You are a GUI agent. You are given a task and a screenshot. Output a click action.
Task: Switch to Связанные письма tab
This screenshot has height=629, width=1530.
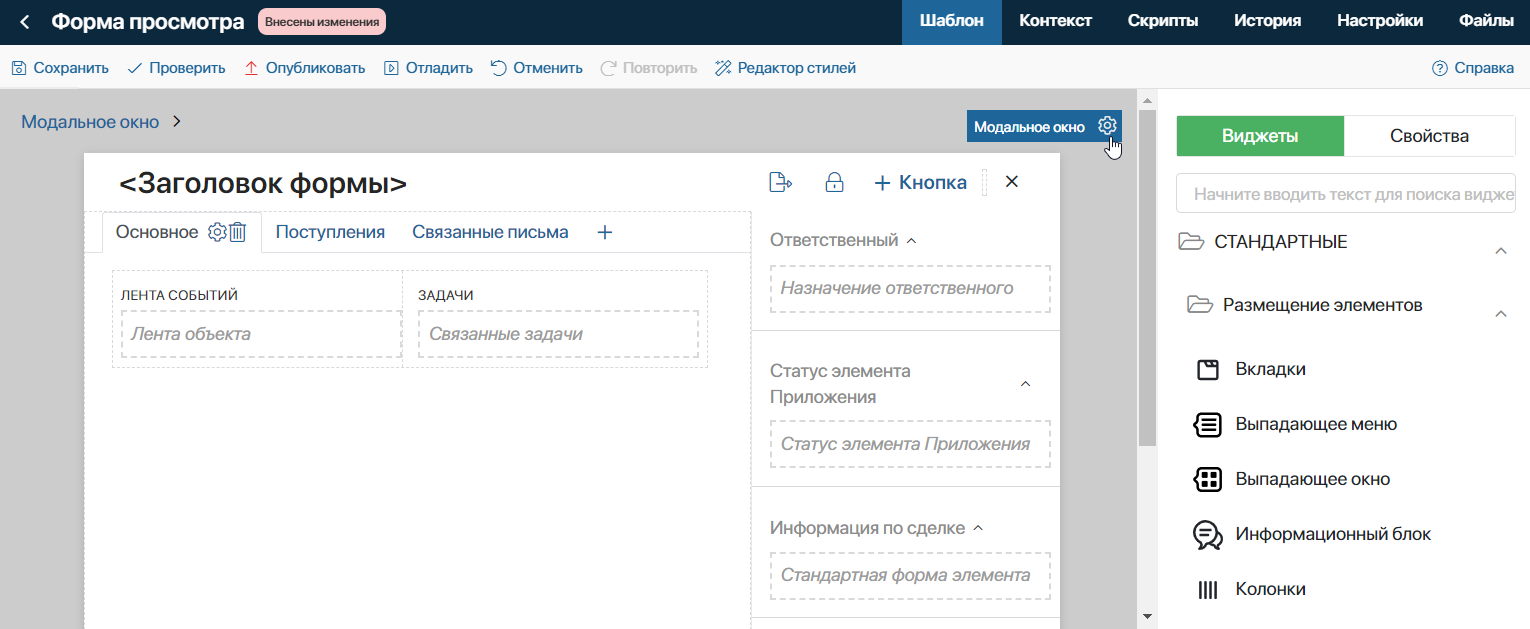pos(490,232)
